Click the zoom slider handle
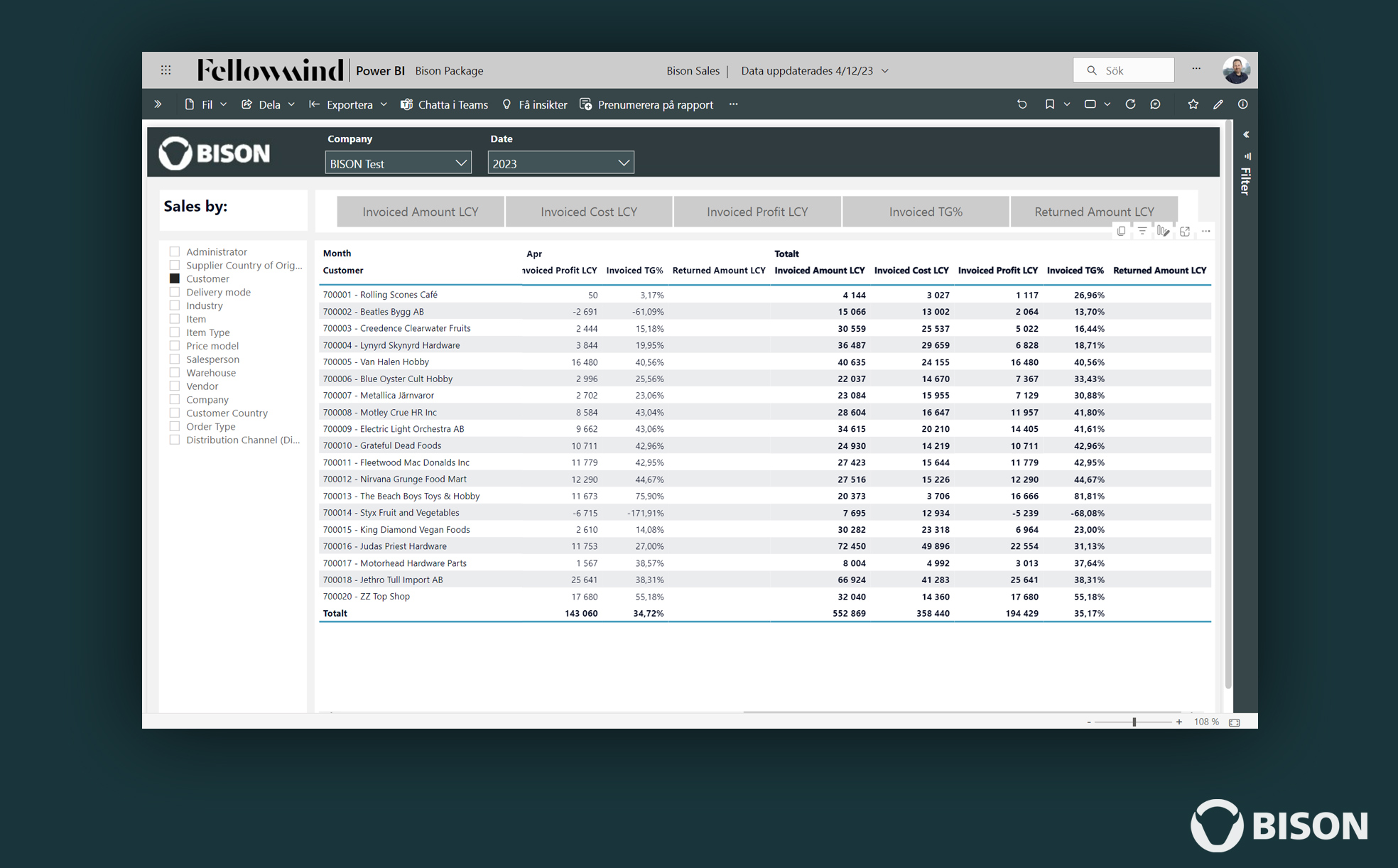 tap(1134, 722)
